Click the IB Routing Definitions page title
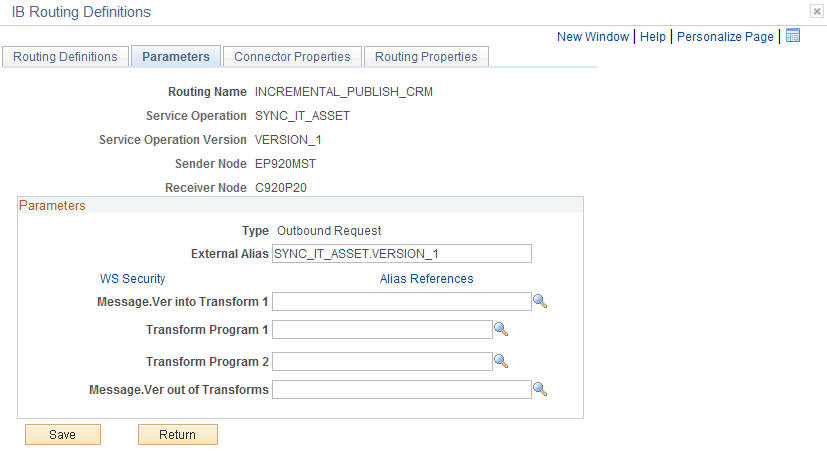 point(81,12)
